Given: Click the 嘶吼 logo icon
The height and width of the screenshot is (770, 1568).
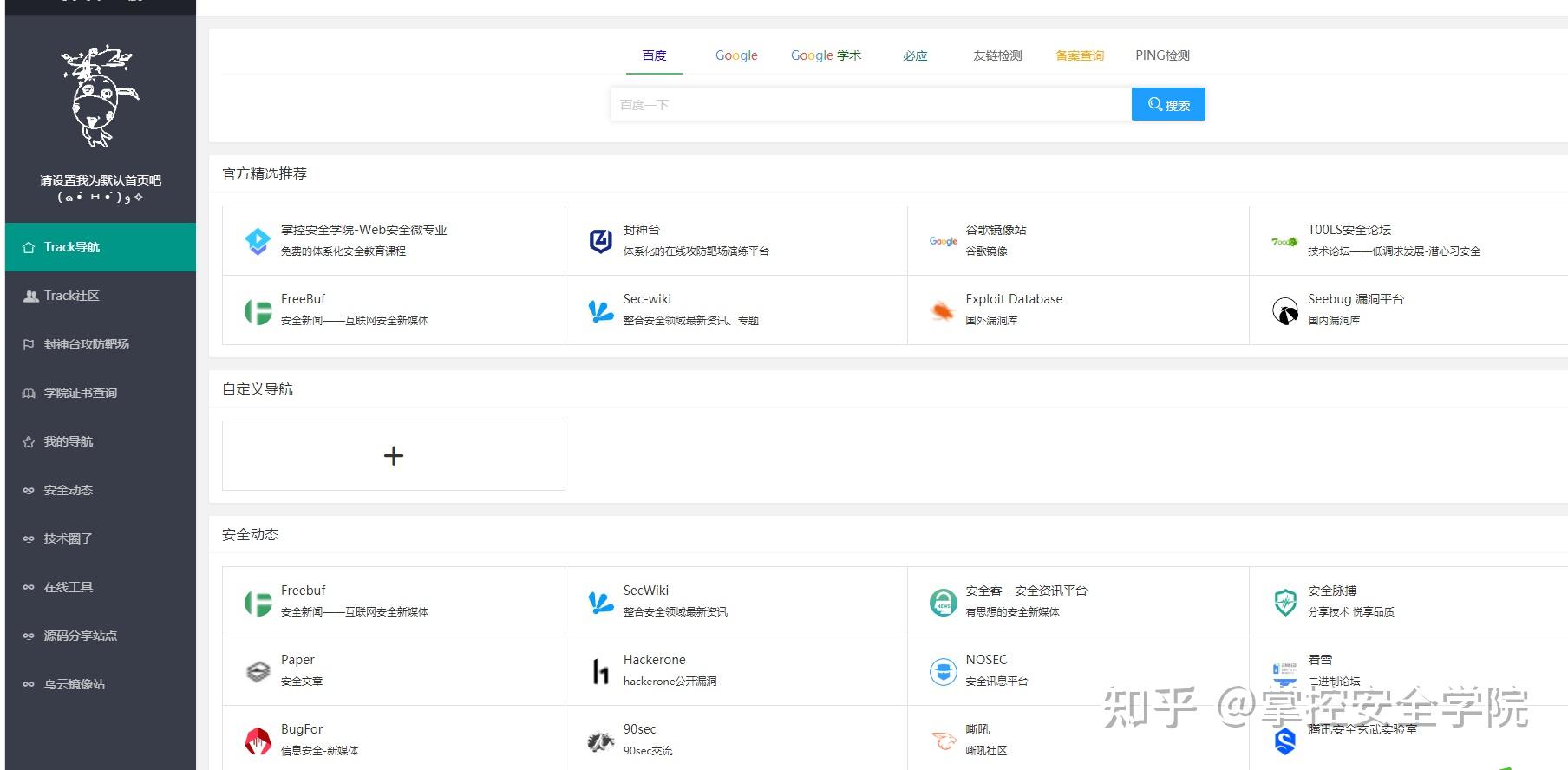Looking at the screenshot, I should point(943,741).
